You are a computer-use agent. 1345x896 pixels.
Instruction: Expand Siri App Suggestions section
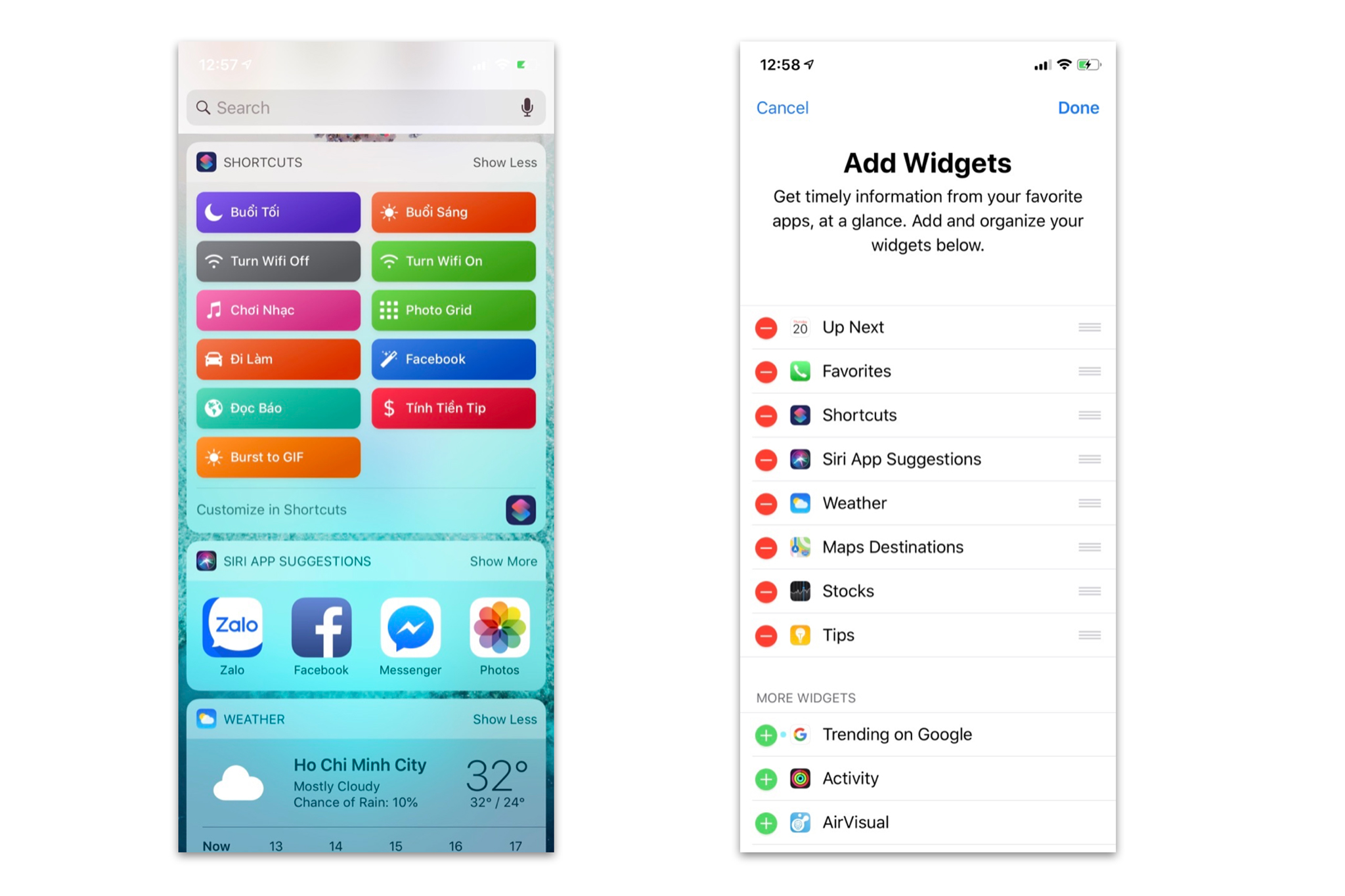[506, 561]
